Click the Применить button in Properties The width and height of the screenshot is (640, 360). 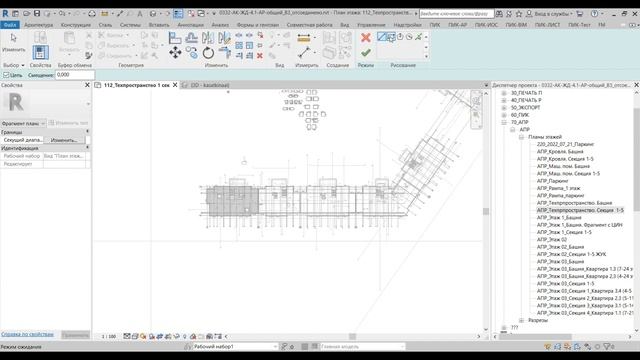tap(76, 335)
